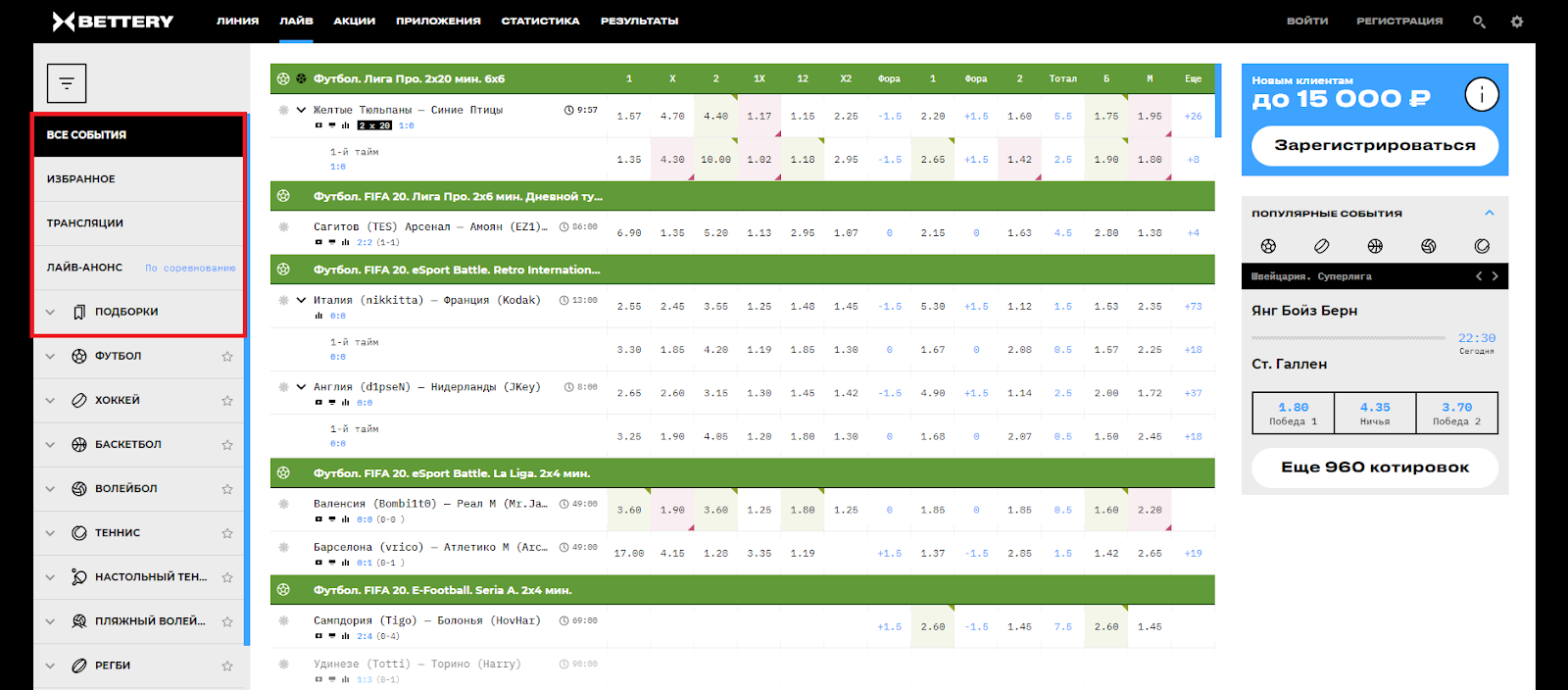Collapse the Популярные события panel
The width and height of the screenshot is (1568, 690).
(1489, 213)
